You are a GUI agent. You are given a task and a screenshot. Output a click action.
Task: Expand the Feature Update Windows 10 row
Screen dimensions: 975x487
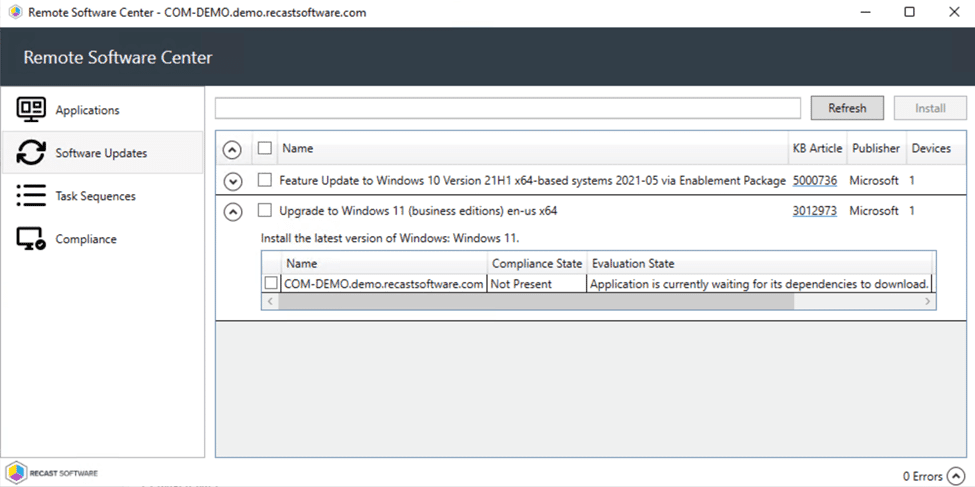(232, 182)
